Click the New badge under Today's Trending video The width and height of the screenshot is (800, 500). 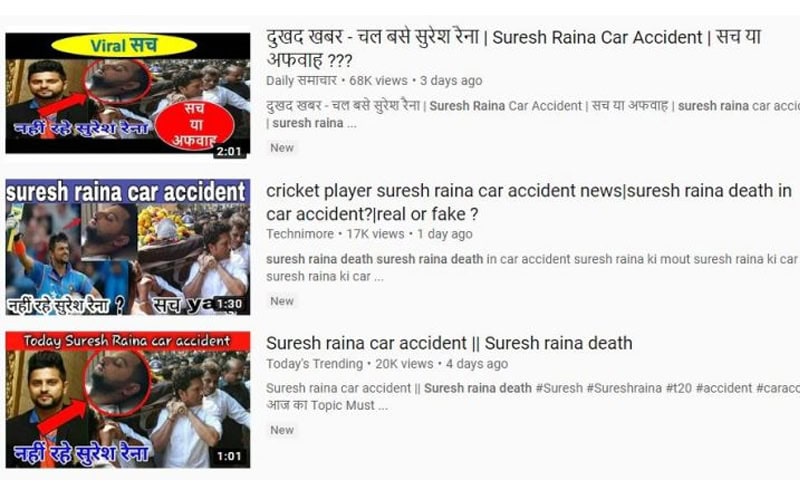pos(282,430)
